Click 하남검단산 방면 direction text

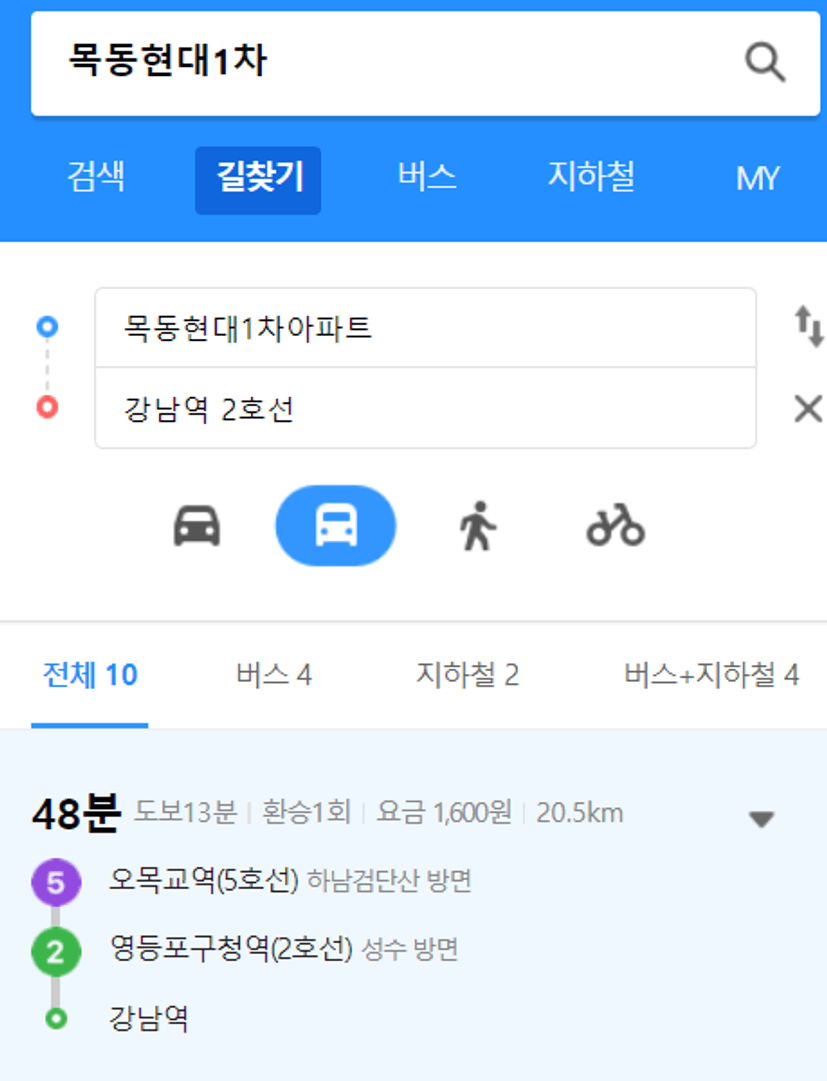(389, 881)
